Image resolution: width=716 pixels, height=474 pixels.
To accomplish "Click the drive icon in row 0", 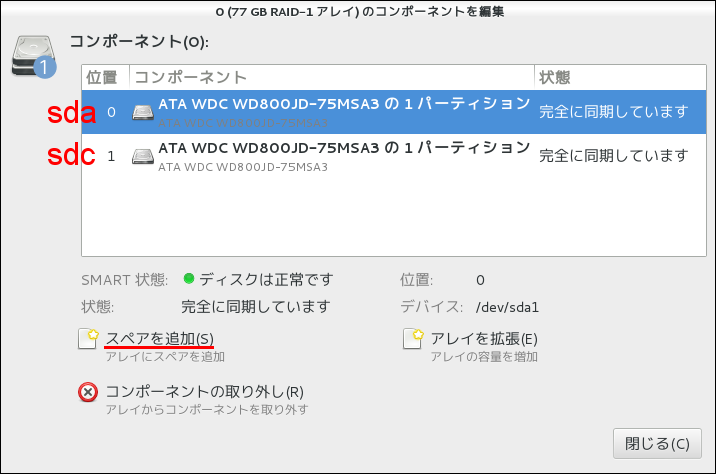I will 143,112.
